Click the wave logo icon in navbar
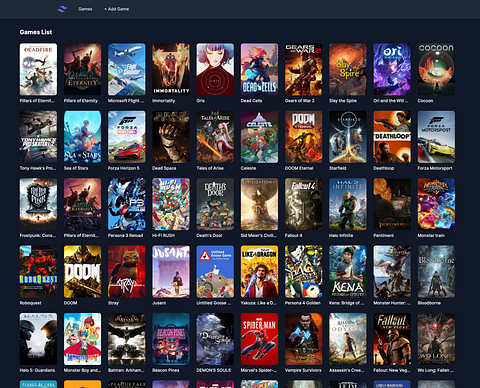Image resolution: width=480 pixels, height=388 pixels. [62, 9]
